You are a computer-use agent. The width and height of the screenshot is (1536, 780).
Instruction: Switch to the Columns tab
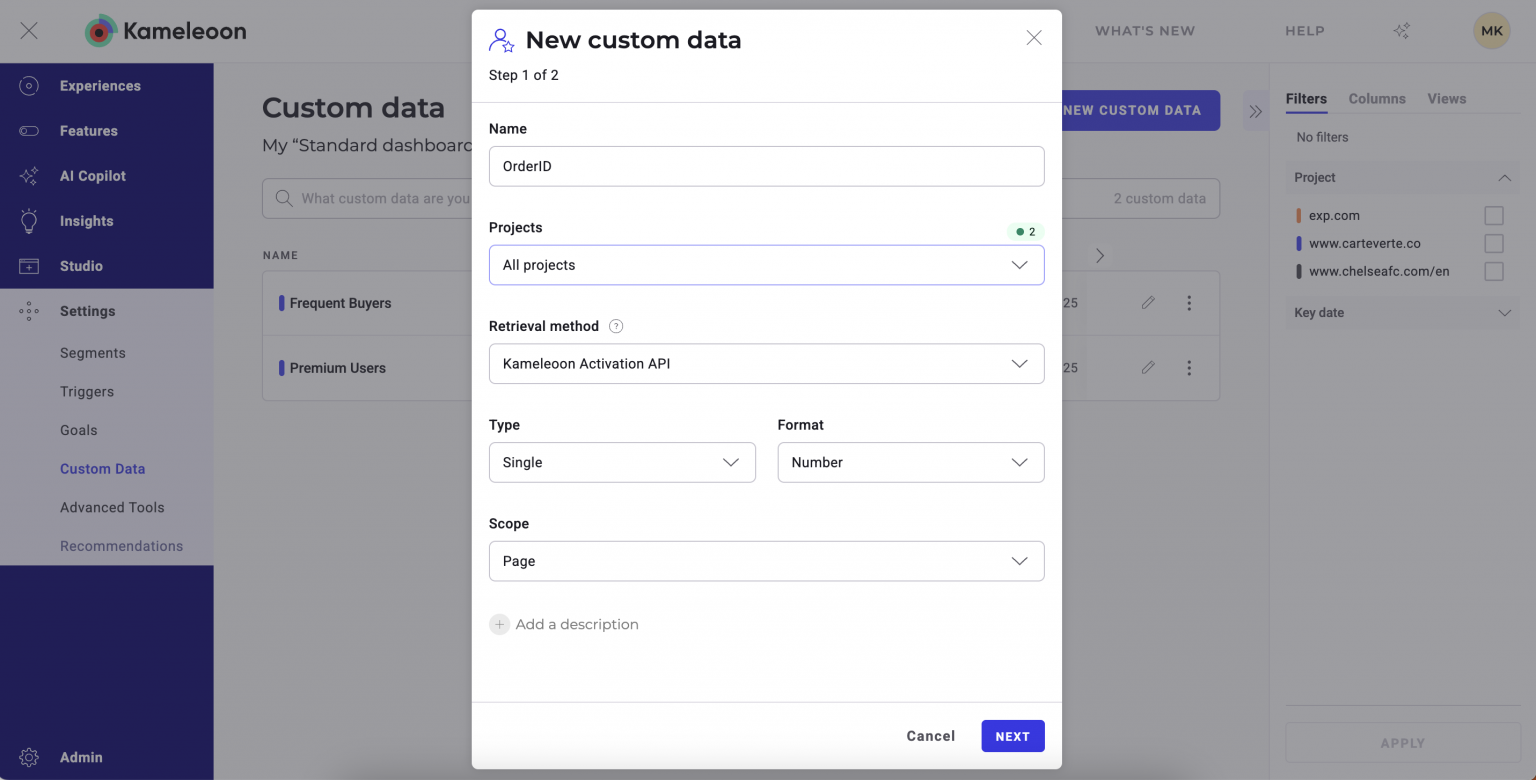pyautogui.click(x=1376, y=99)
